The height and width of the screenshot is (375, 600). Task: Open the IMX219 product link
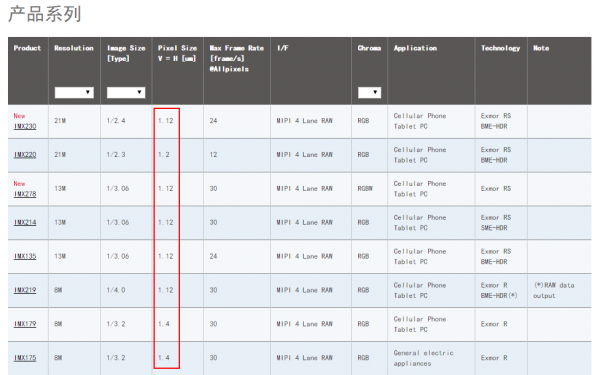[x=25, y=290]
